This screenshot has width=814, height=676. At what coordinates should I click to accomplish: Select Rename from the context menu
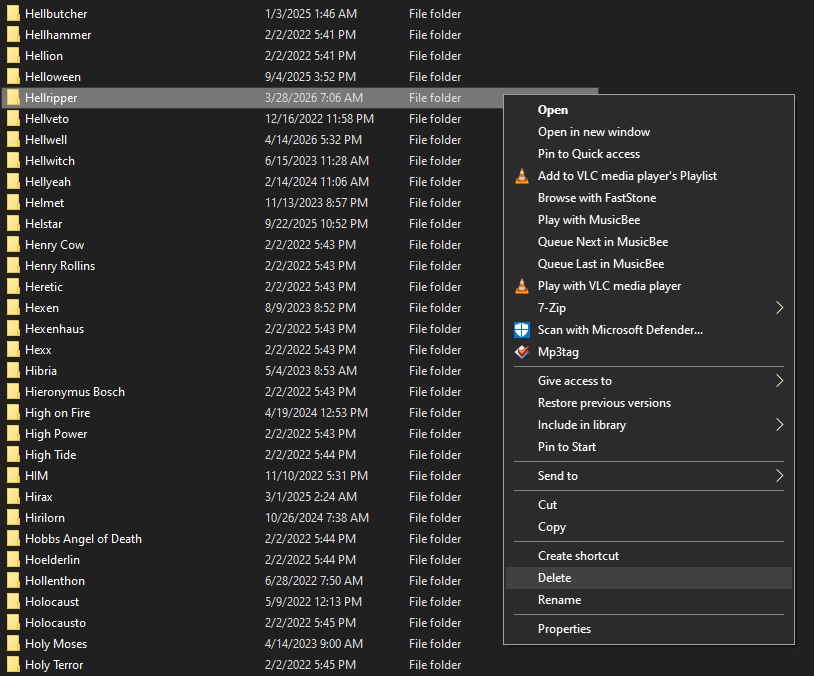point(560,600)
